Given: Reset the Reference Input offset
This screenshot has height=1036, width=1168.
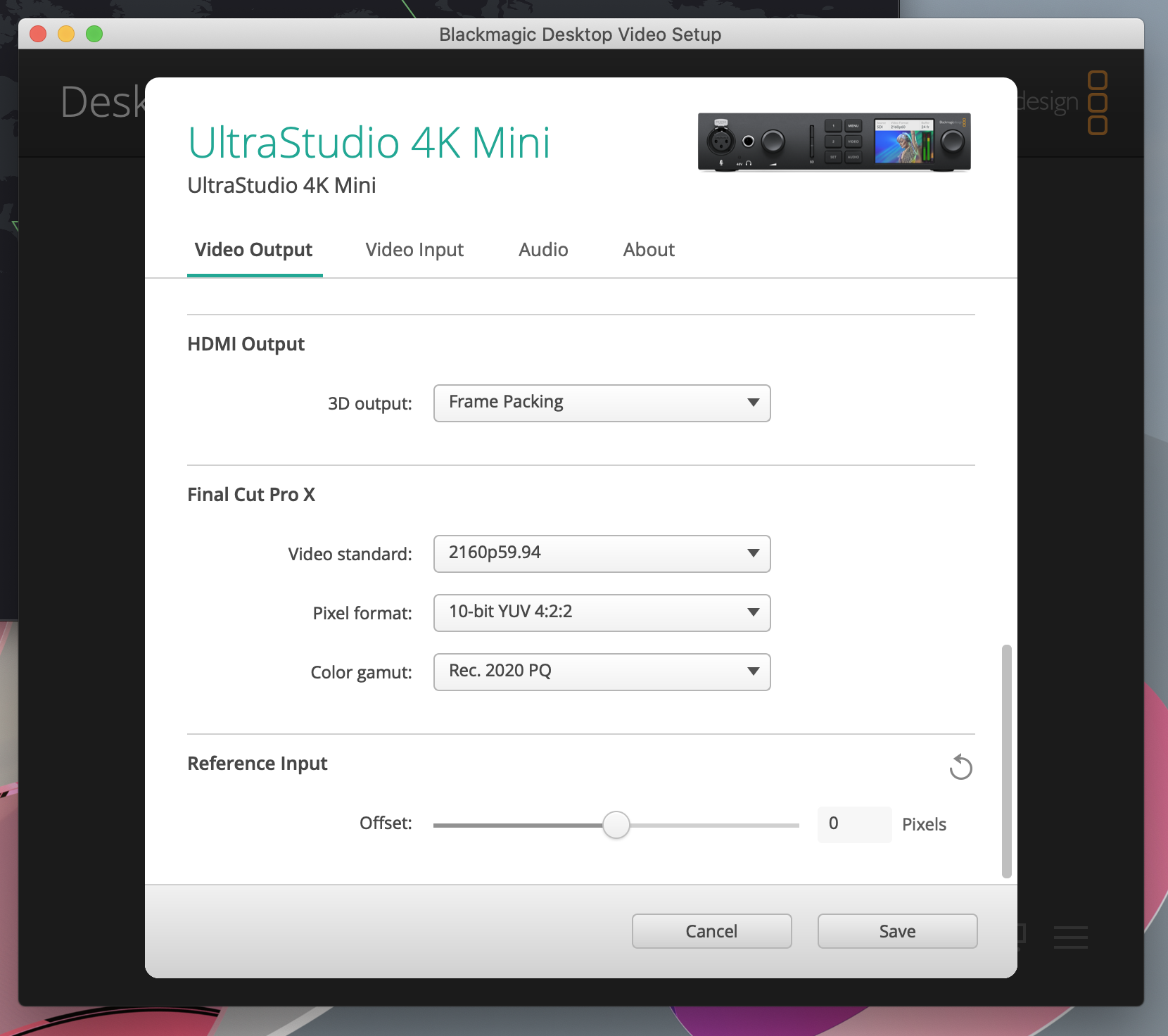Looking at the screenshot, I should tap(960, 767).
